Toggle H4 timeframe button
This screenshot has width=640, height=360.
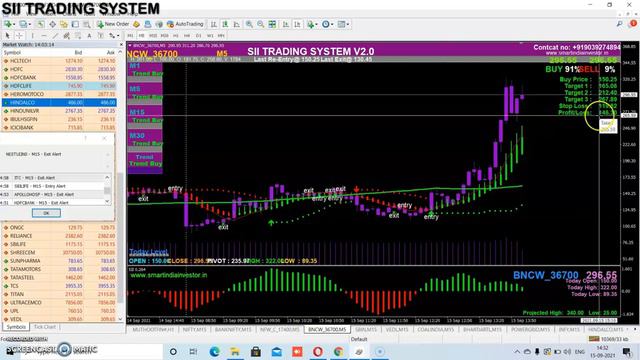pyautogui.click(x=187, y=36)
